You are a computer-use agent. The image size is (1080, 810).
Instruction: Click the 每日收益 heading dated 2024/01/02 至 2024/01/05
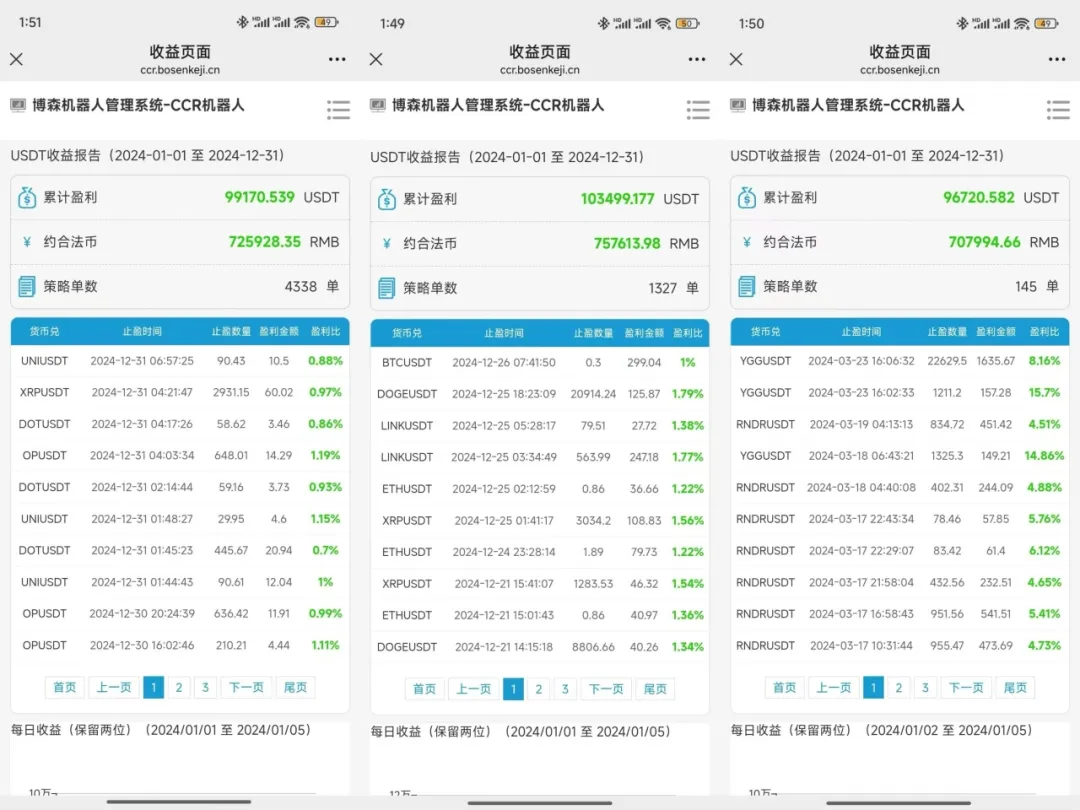[882, 730]
